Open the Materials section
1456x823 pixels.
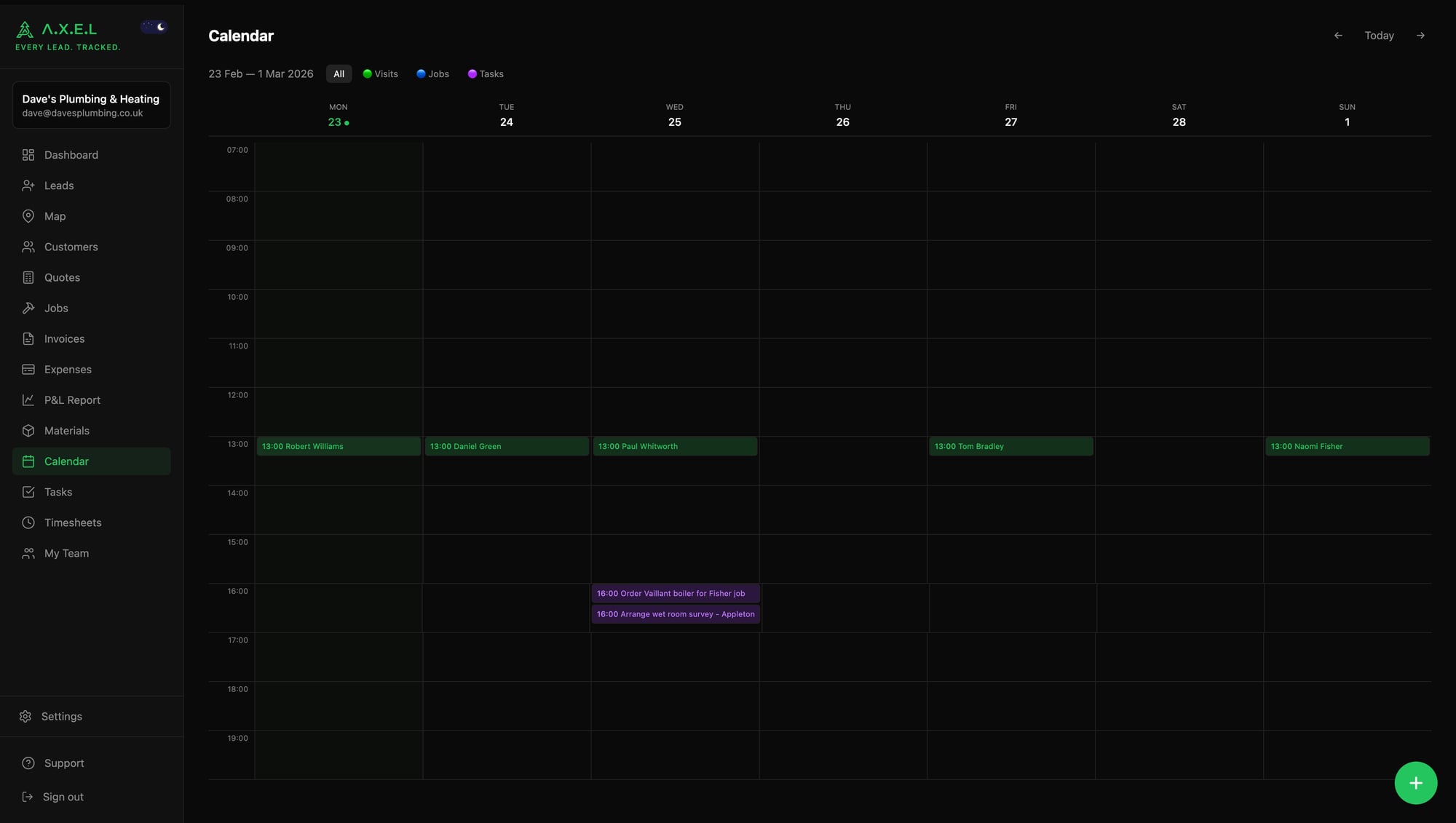point(67,430)
